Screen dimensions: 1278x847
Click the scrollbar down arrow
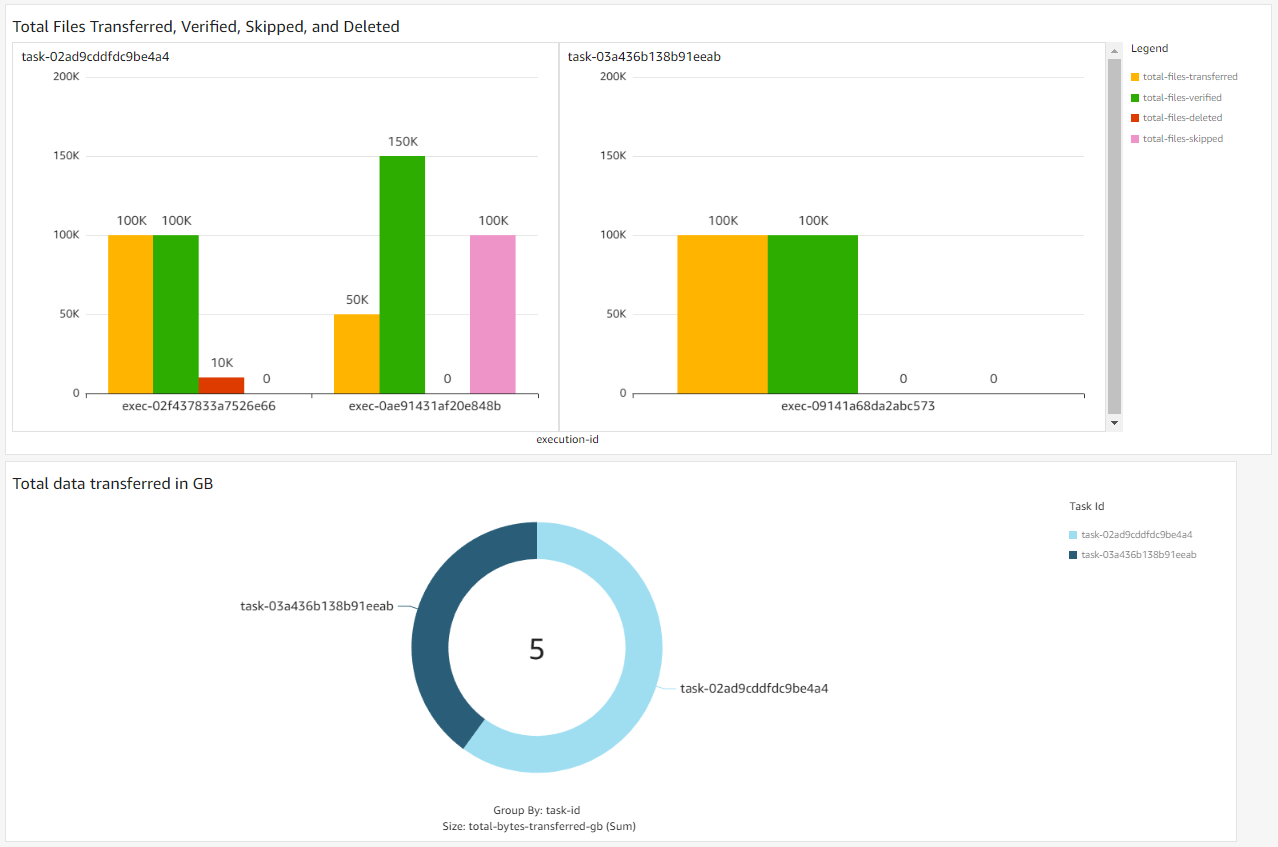[x=1114, y=422]
